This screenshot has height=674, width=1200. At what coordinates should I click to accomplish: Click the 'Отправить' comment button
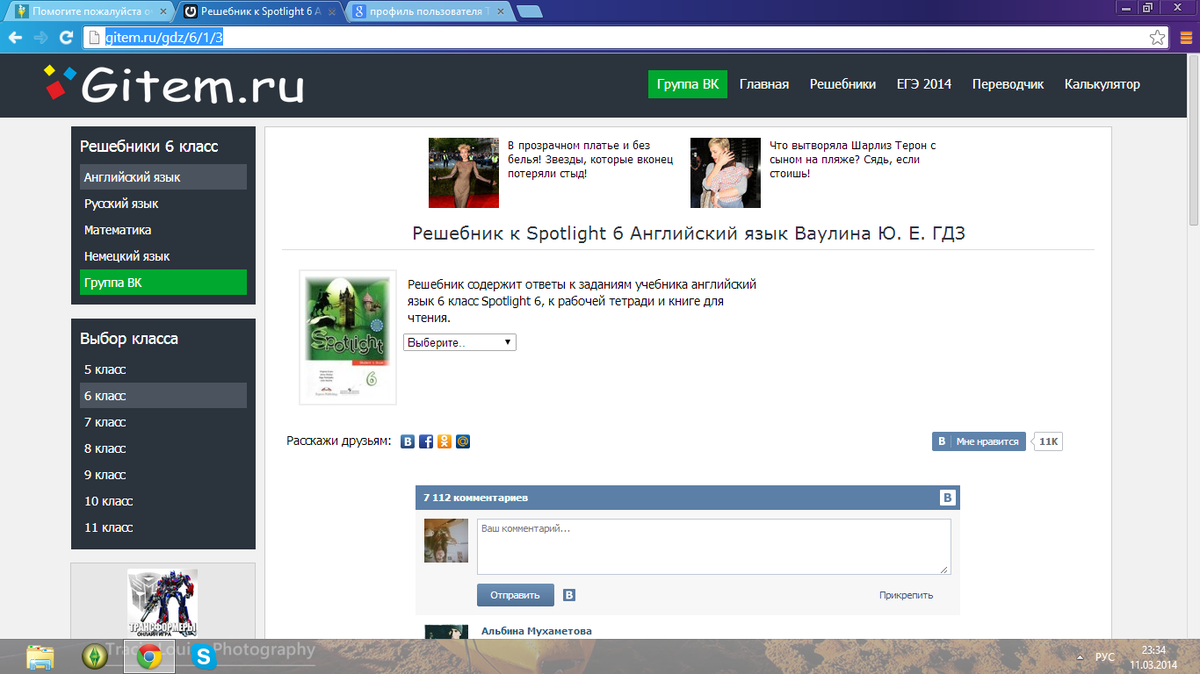(515, 595)
